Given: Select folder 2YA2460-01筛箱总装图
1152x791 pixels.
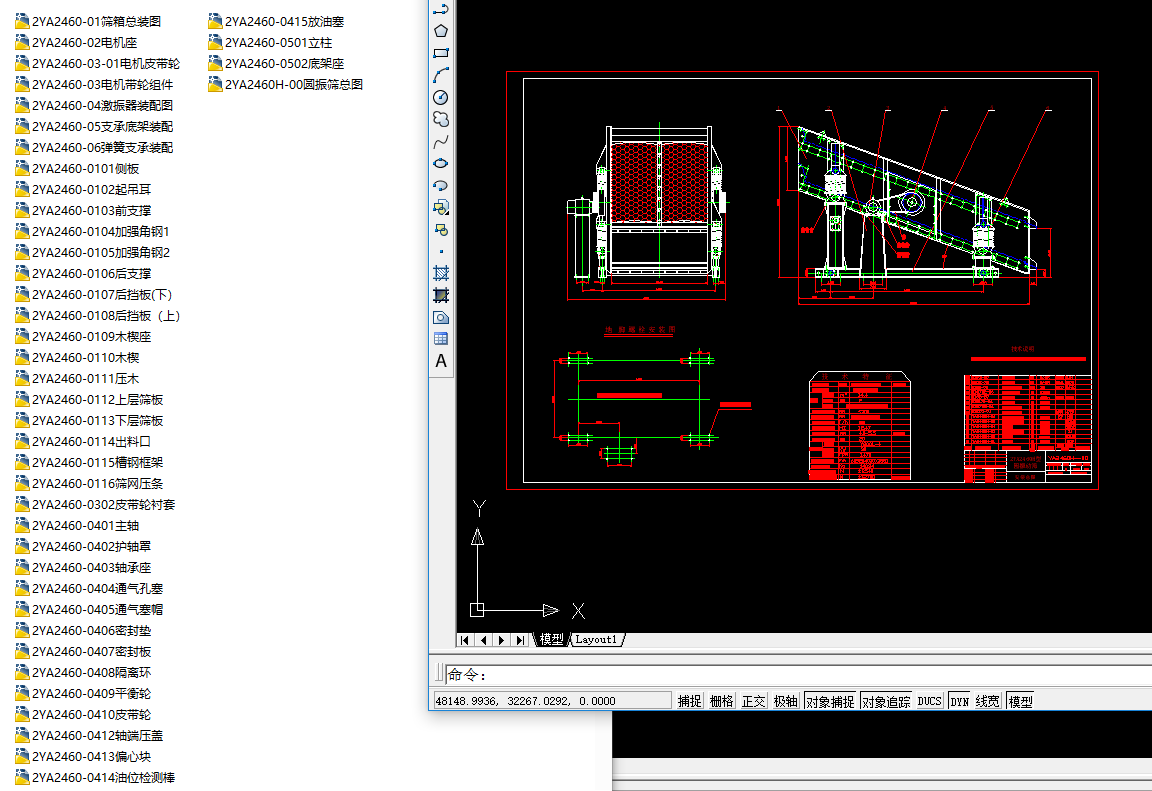Looking at the screenshot, I should (88, 21).
